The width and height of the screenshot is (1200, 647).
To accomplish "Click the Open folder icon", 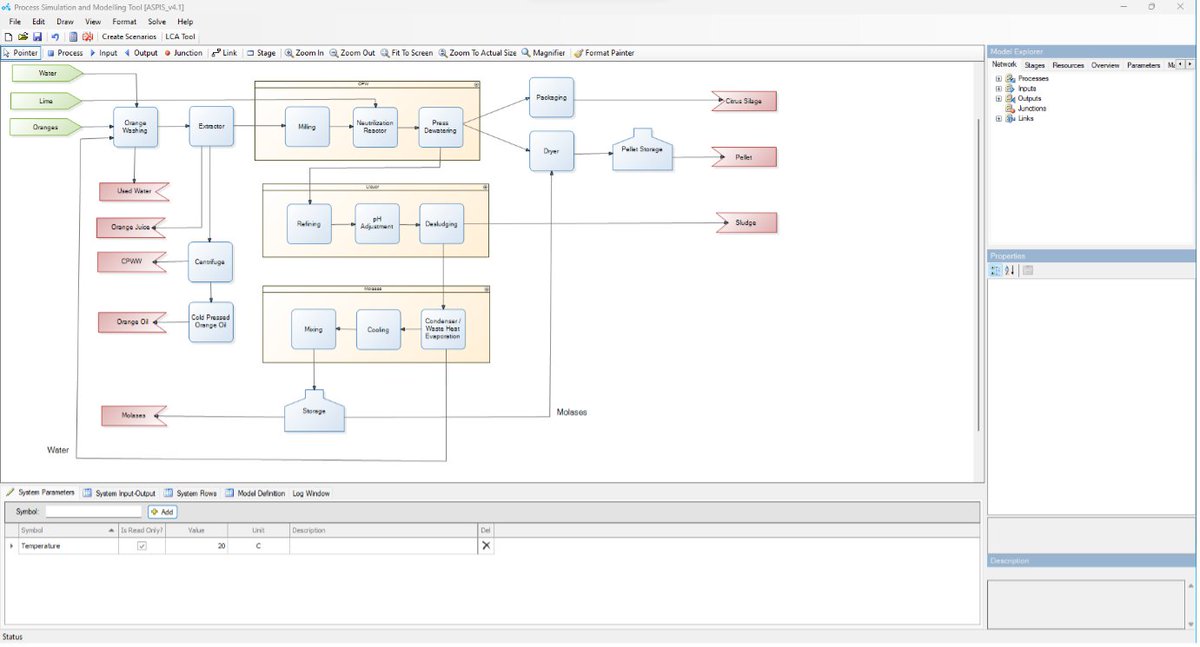I will (x=22, y=37).
